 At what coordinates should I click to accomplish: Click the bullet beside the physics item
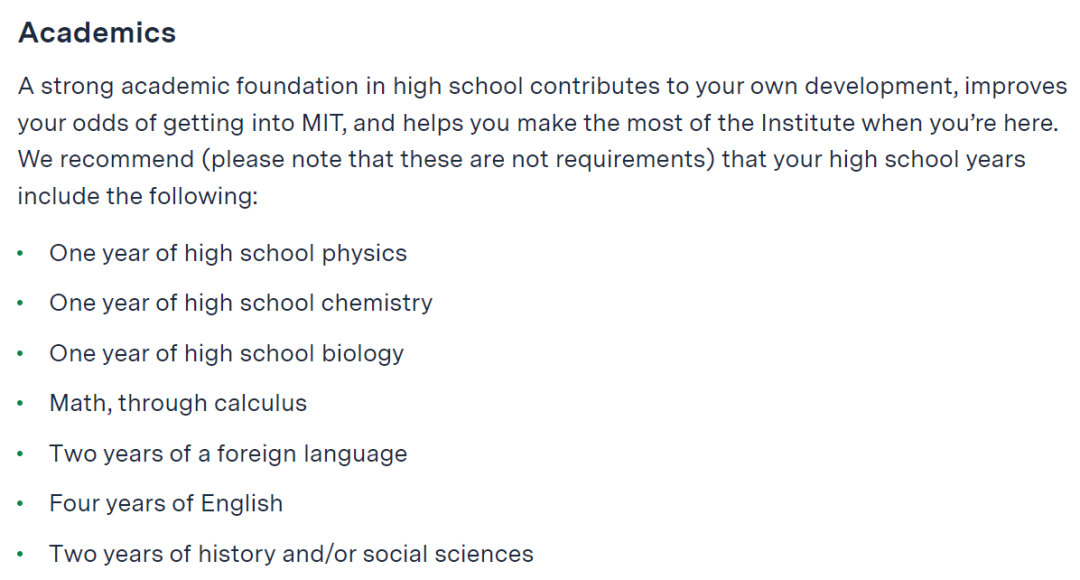(x=21, y=254)
